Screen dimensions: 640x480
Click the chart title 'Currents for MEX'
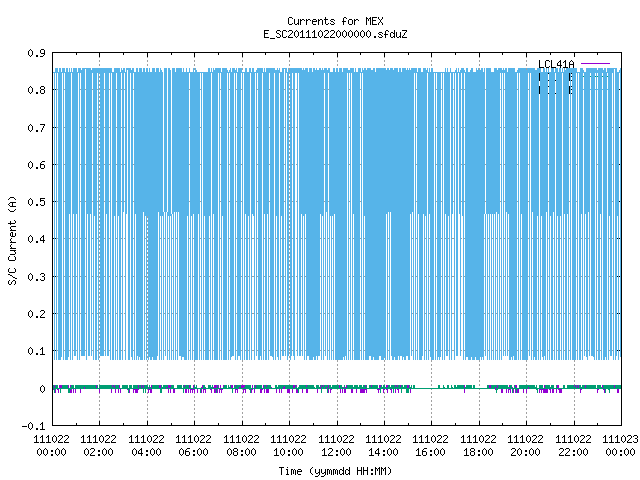(335, 21)
